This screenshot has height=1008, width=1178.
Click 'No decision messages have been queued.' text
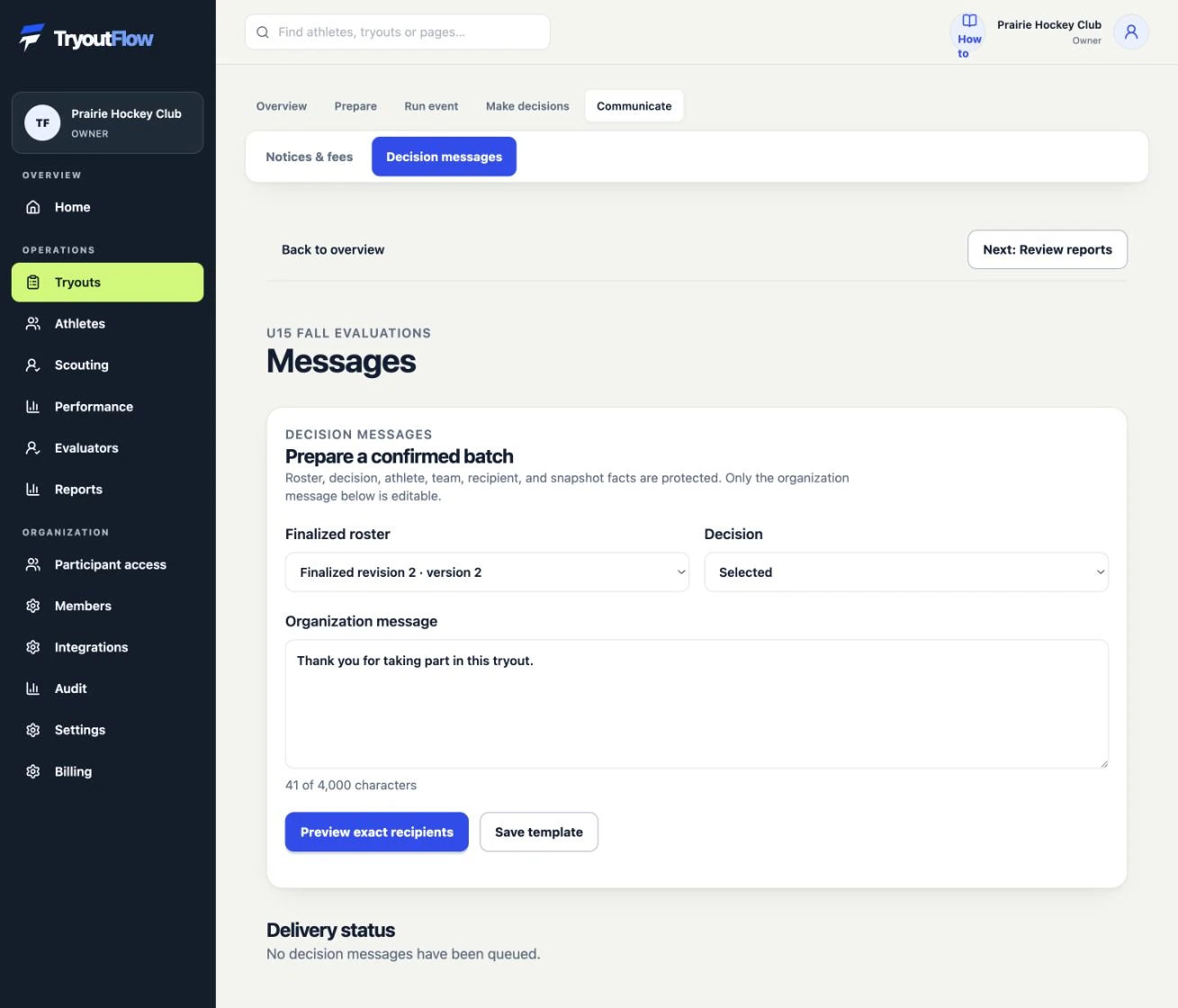coord(403,954)
